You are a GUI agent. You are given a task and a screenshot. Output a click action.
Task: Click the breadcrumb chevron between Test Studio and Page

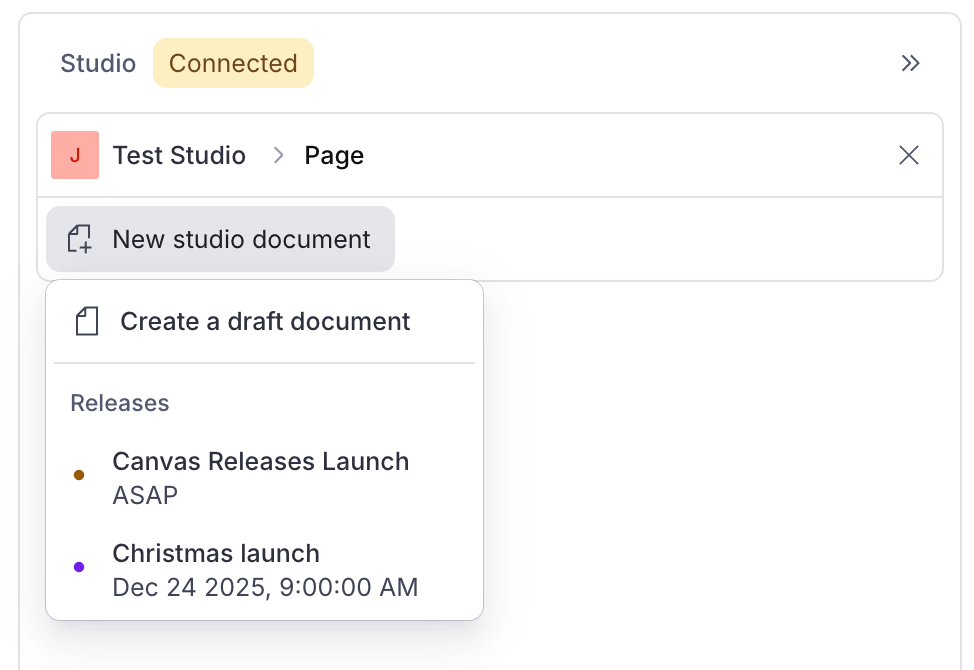(278, 155)
